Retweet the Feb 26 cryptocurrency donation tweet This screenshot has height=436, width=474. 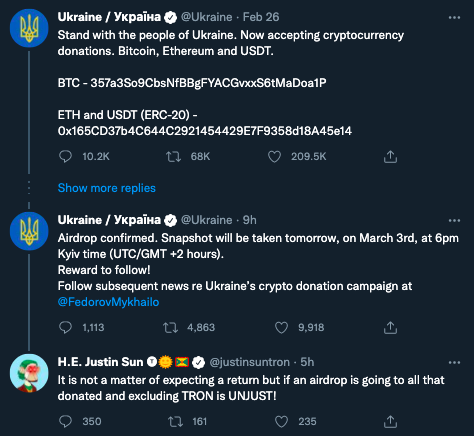(x=173, y=156)
